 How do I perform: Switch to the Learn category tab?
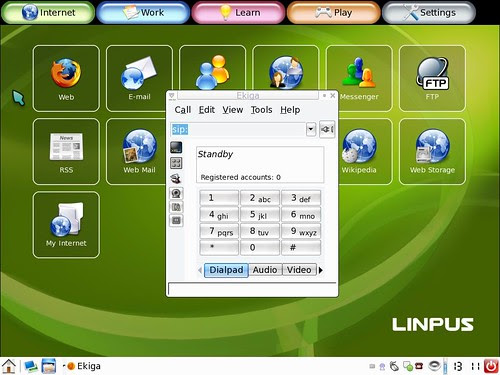click(x=239, y=13)
